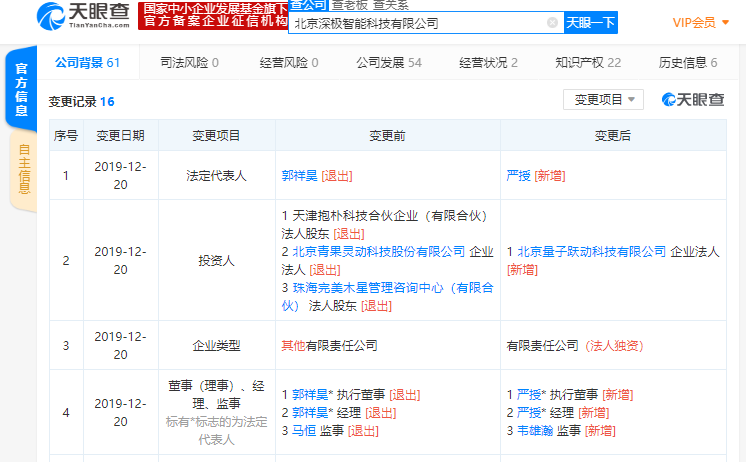Clear the search box with the X icon
This screenshot has width=746, height=462.
tap(552, 22)
